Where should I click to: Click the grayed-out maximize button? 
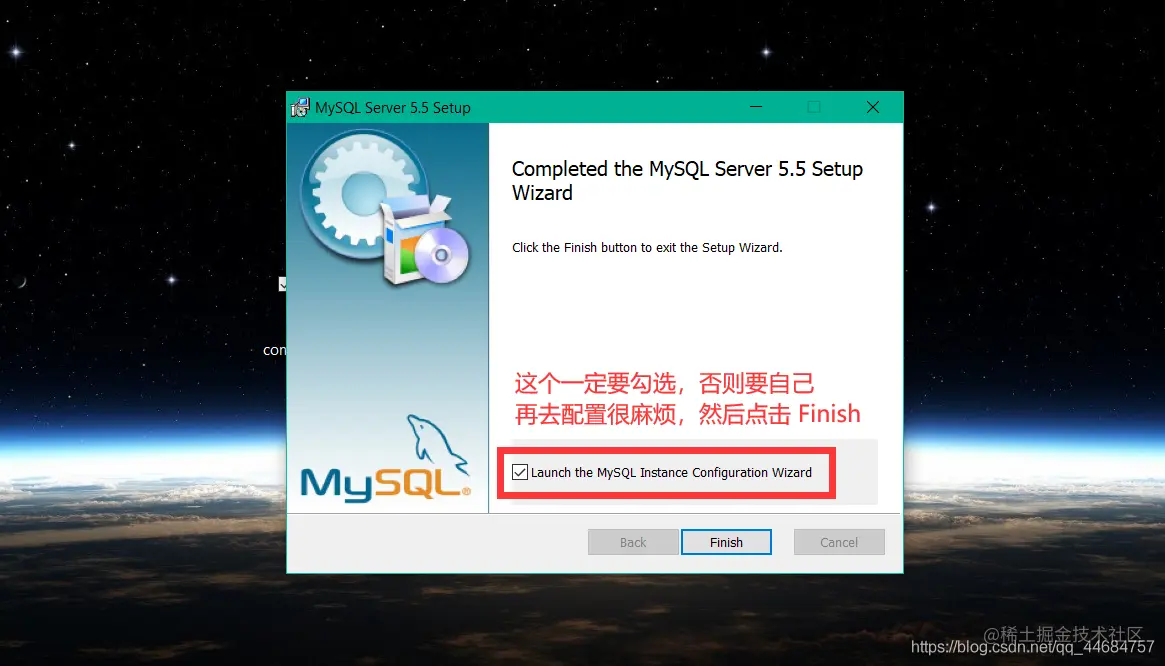(814, 107)
